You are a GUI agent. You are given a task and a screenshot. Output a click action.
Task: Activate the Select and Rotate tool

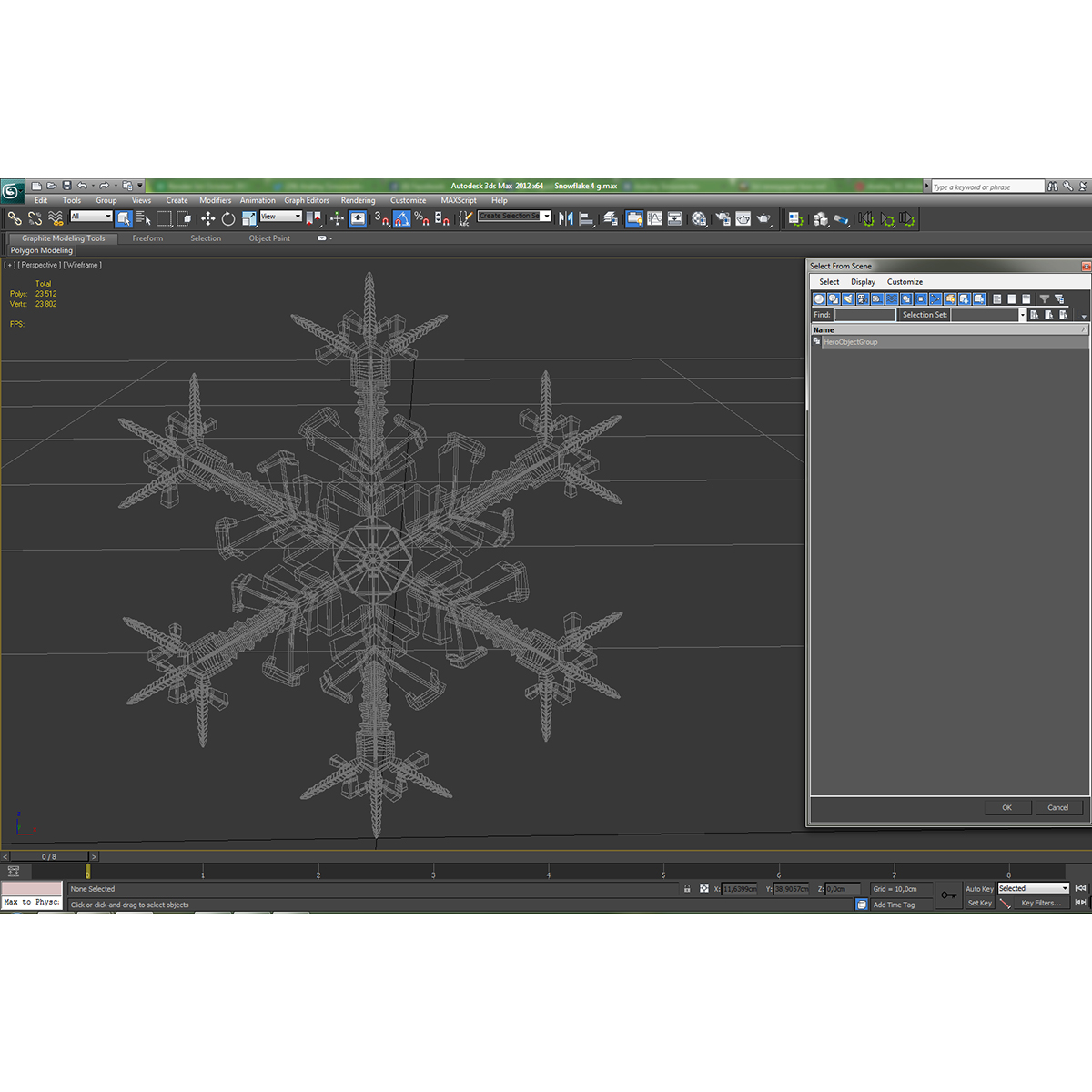pos(227,218)
